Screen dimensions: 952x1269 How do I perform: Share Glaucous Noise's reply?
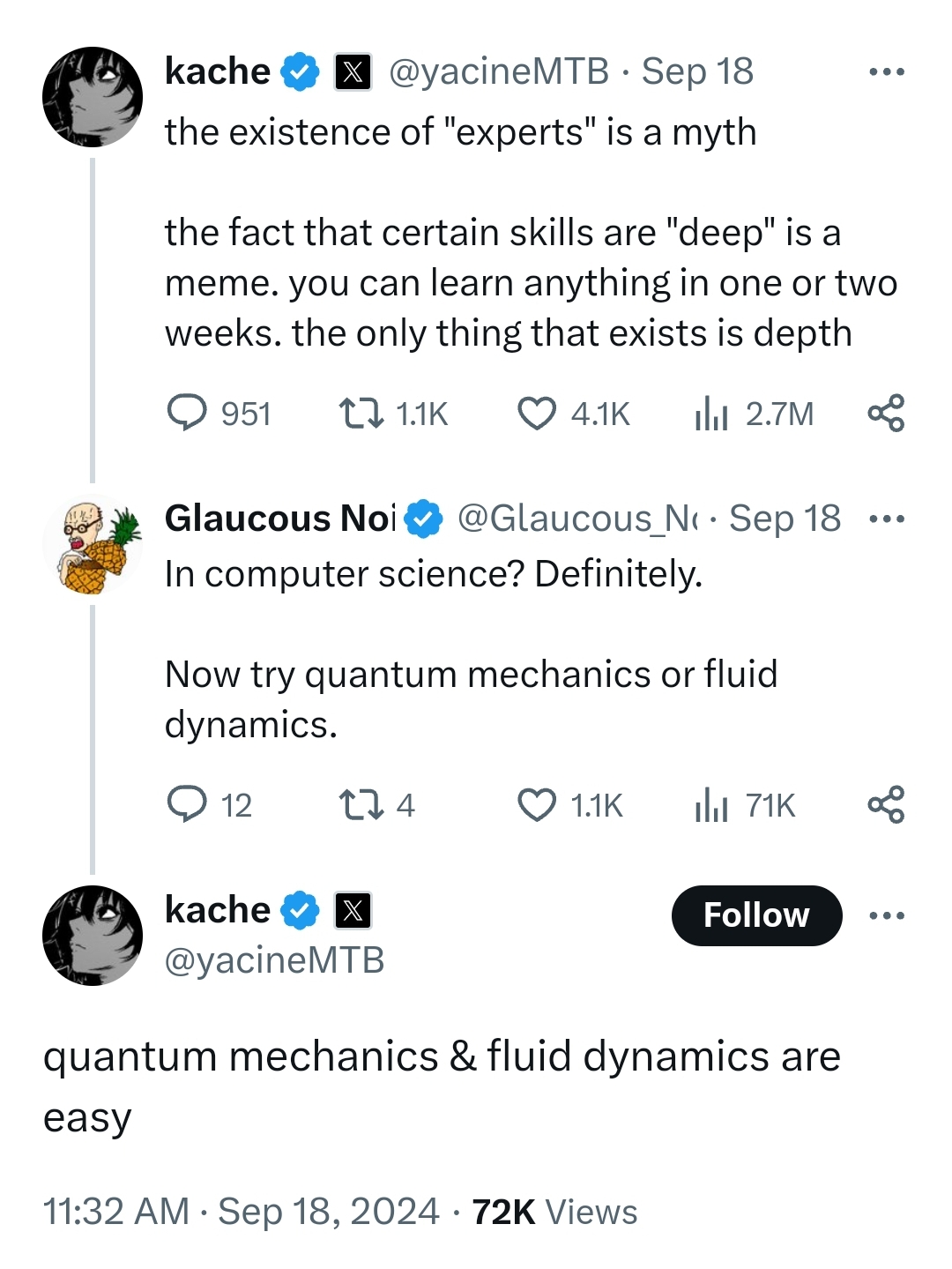pyautogui.click(x=886, y=804)
